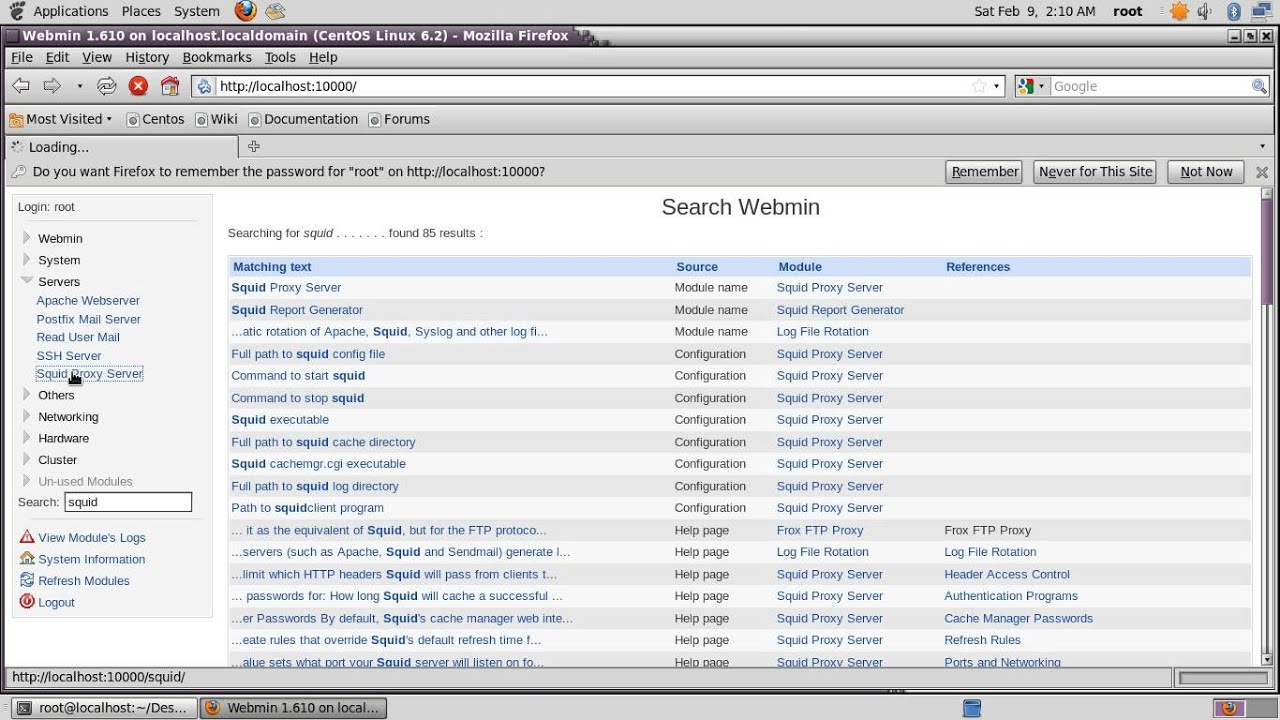Open SSH Server link

tap(69, 355)
